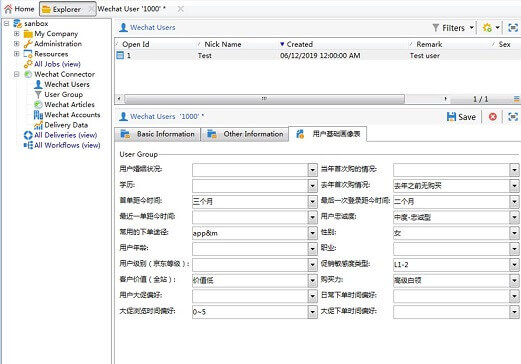
Task: Open All Jobs (view) link
Action: (x=57, y=64)
